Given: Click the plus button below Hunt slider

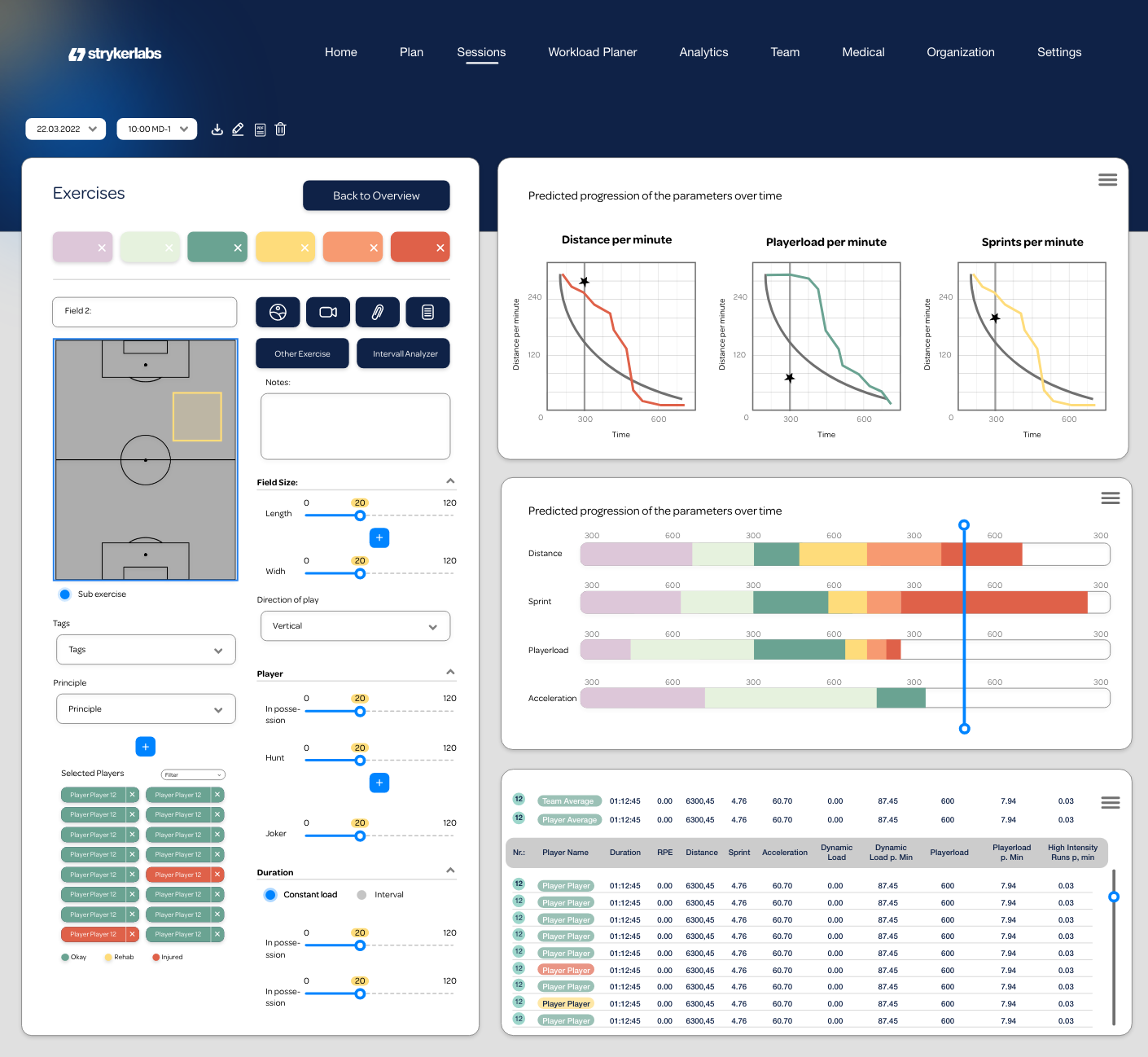Looking at the screenshot, I should [379, 783].
